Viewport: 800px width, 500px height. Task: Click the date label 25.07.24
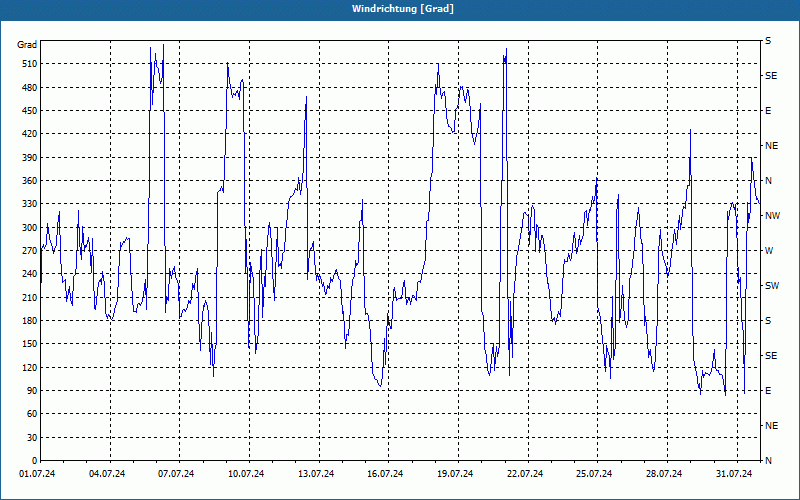point(594,474)
